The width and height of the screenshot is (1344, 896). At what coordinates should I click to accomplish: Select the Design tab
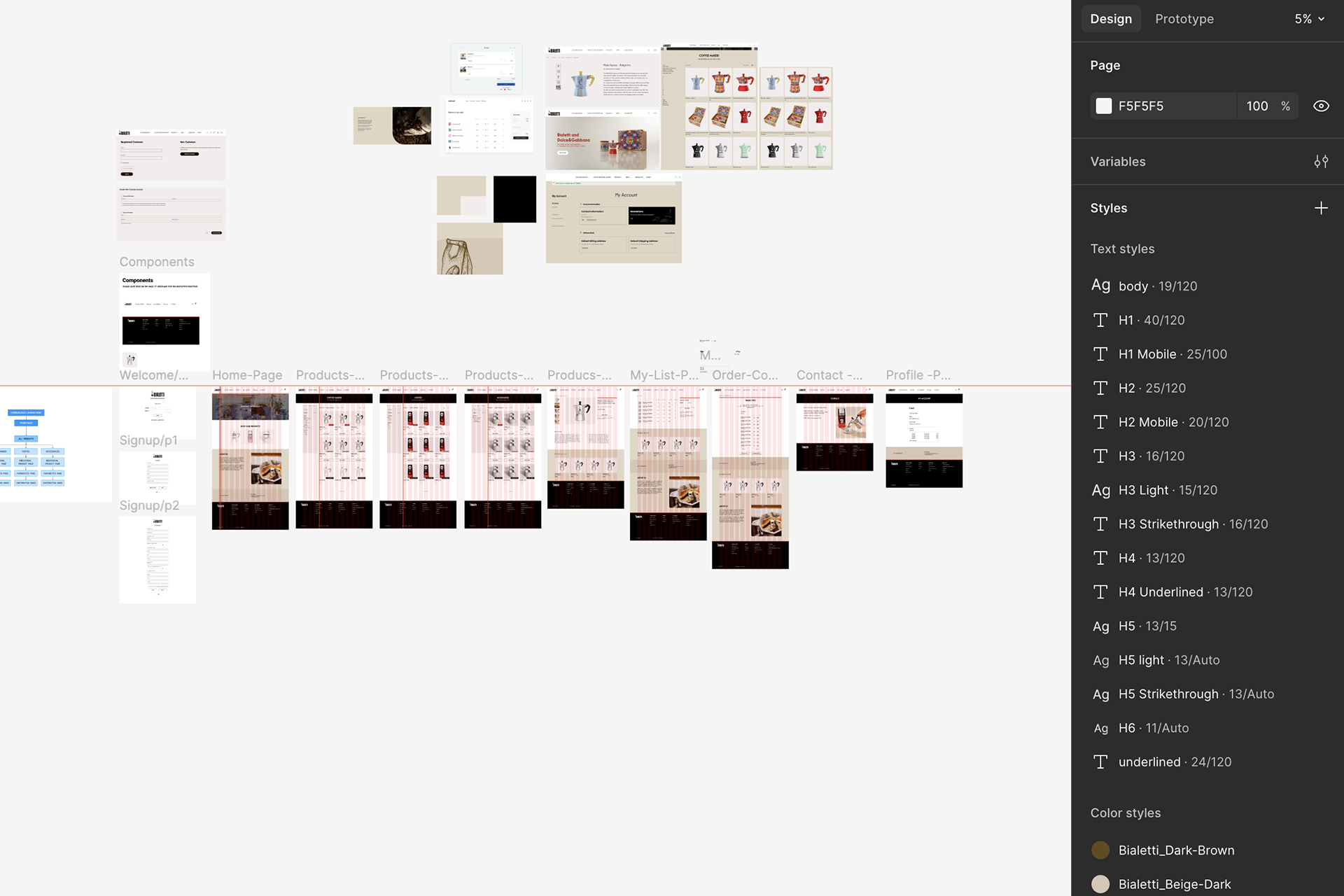click(x=1110, y=19)
